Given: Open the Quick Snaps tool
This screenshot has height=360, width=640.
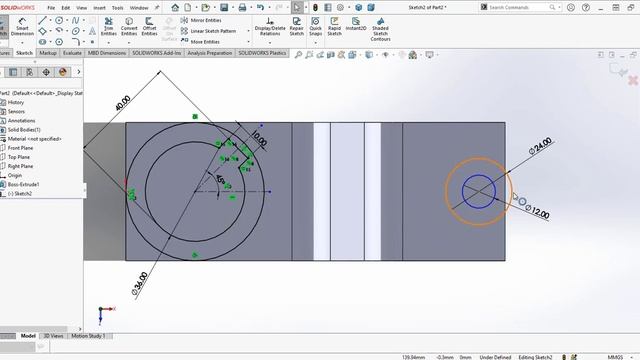Looking at the screenshot, I should coord(315,27).
